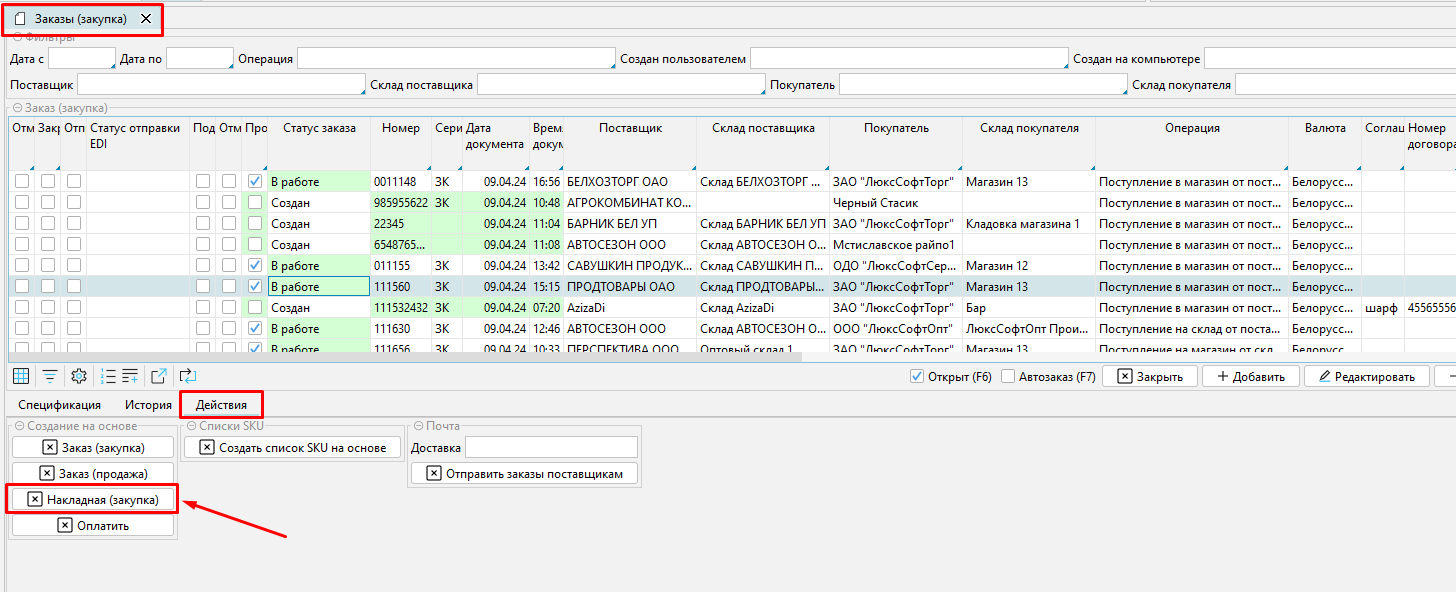Click the list-with-plus icon in toolbar
Screen dimensions: 1456x592
pyautogui.click(x=131, y=376)
